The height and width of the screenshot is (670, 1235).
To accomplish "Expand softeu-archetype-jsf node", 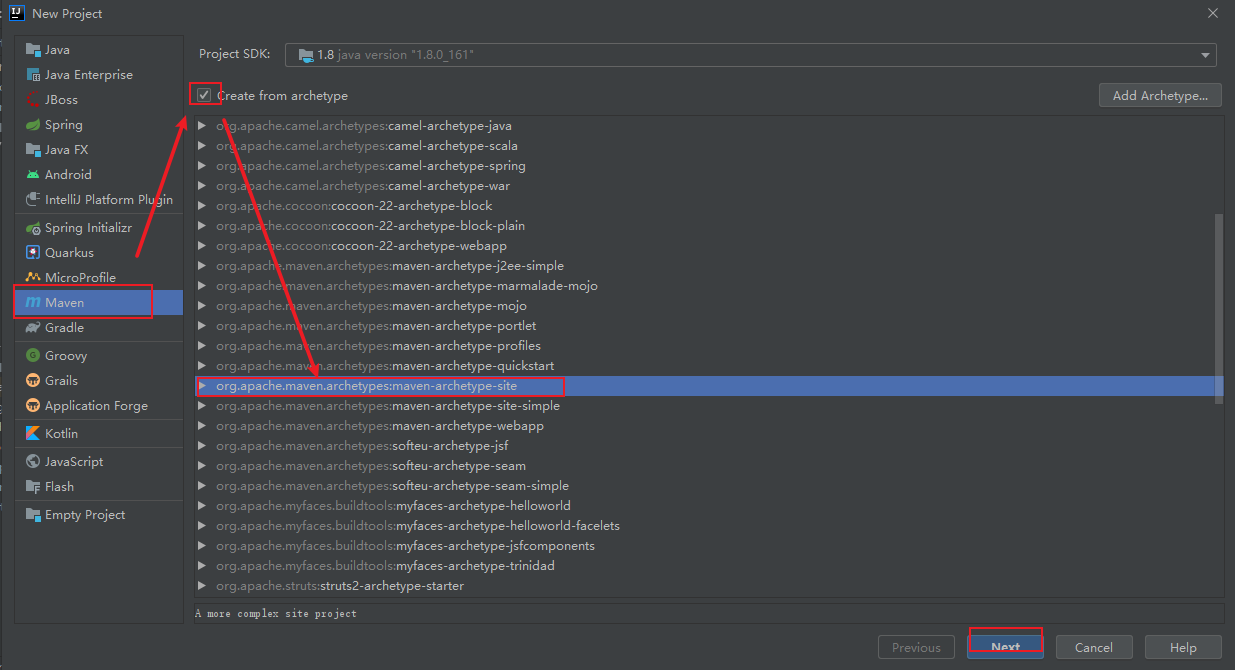I will [202, 446].
